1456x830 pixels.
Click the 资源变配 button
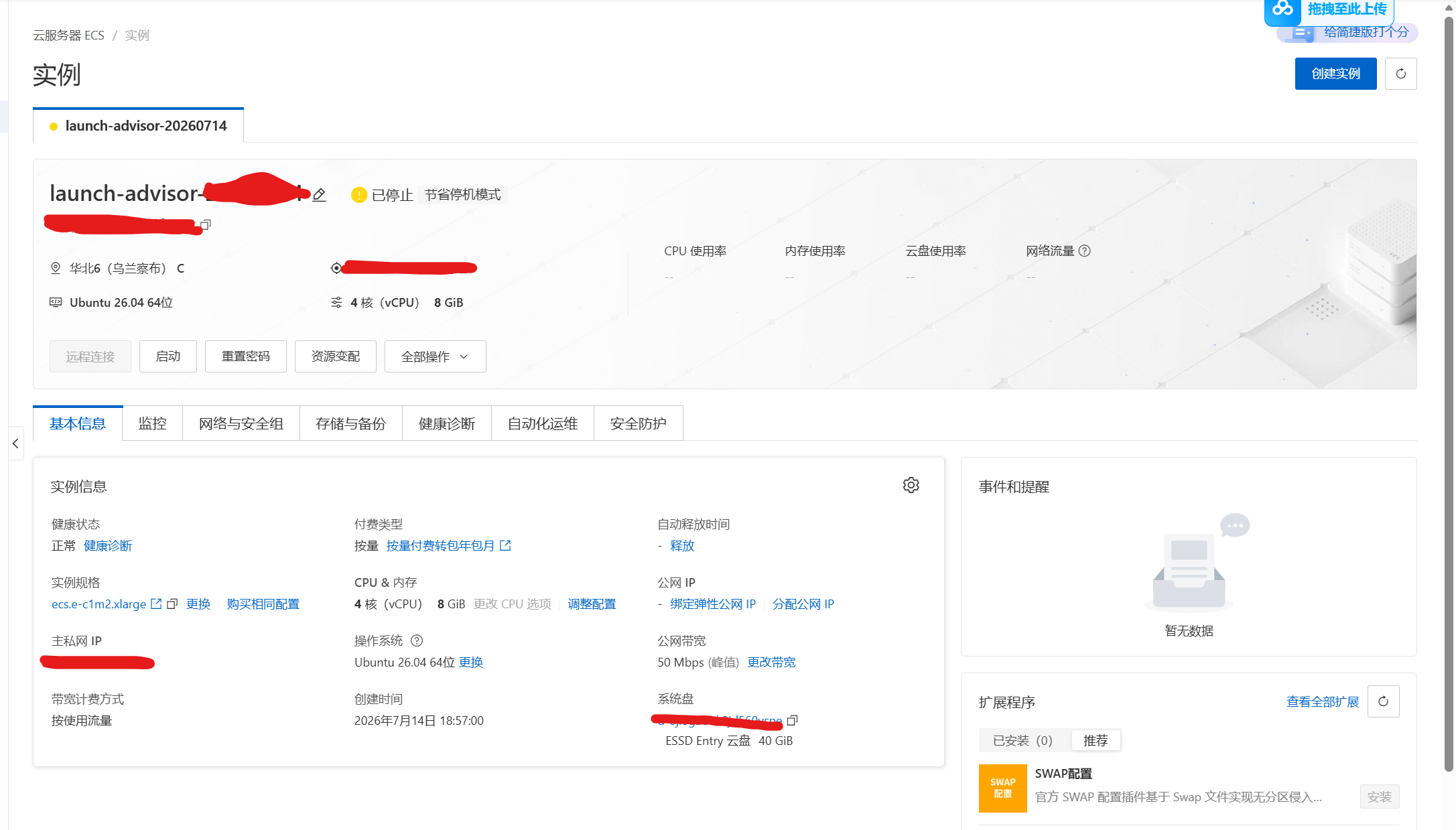pos(336,356)
